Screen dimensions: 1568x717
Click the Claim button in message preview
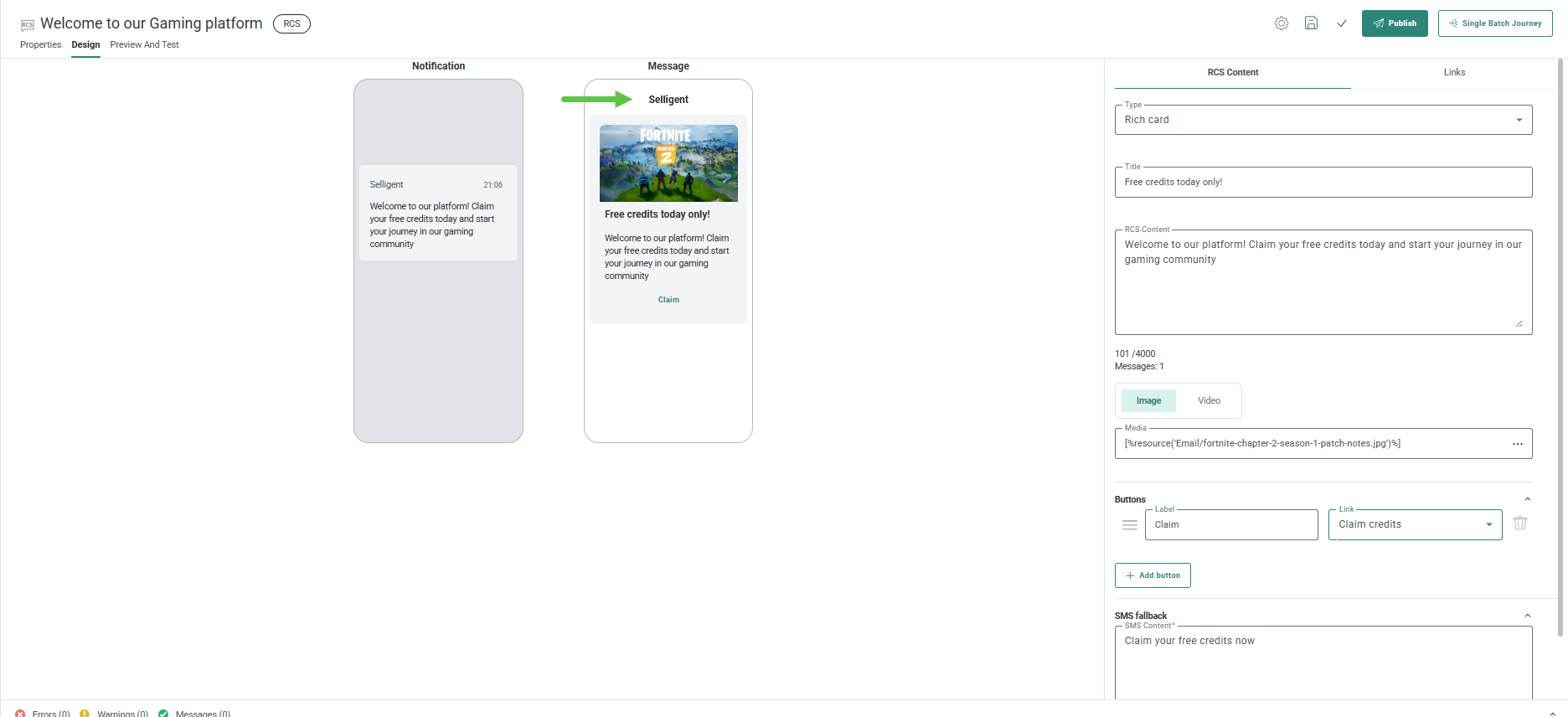[x=668, y=300]
